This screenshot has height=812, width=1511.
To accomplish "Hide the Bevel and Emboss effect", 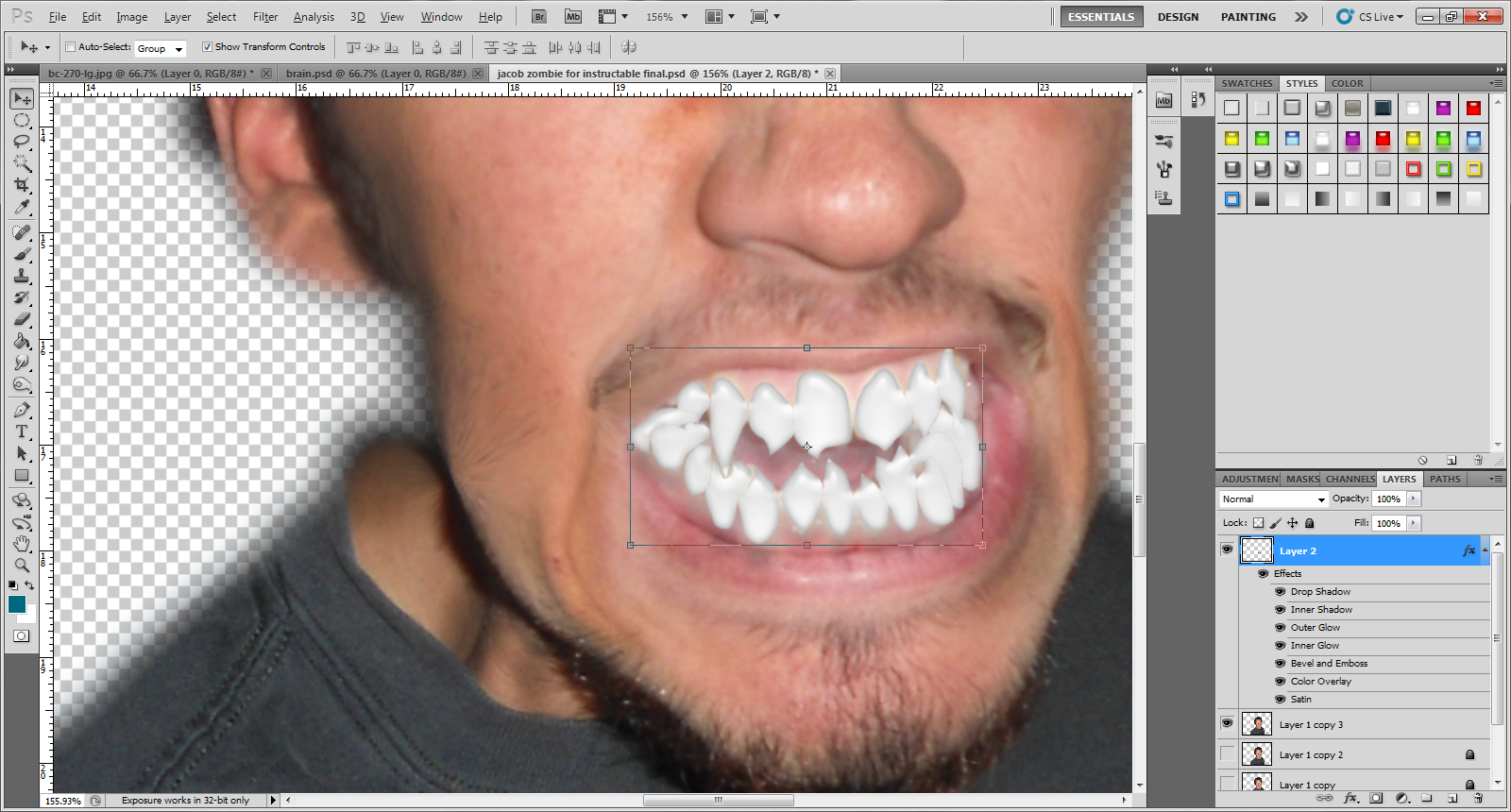I will tap(1281, 664).
